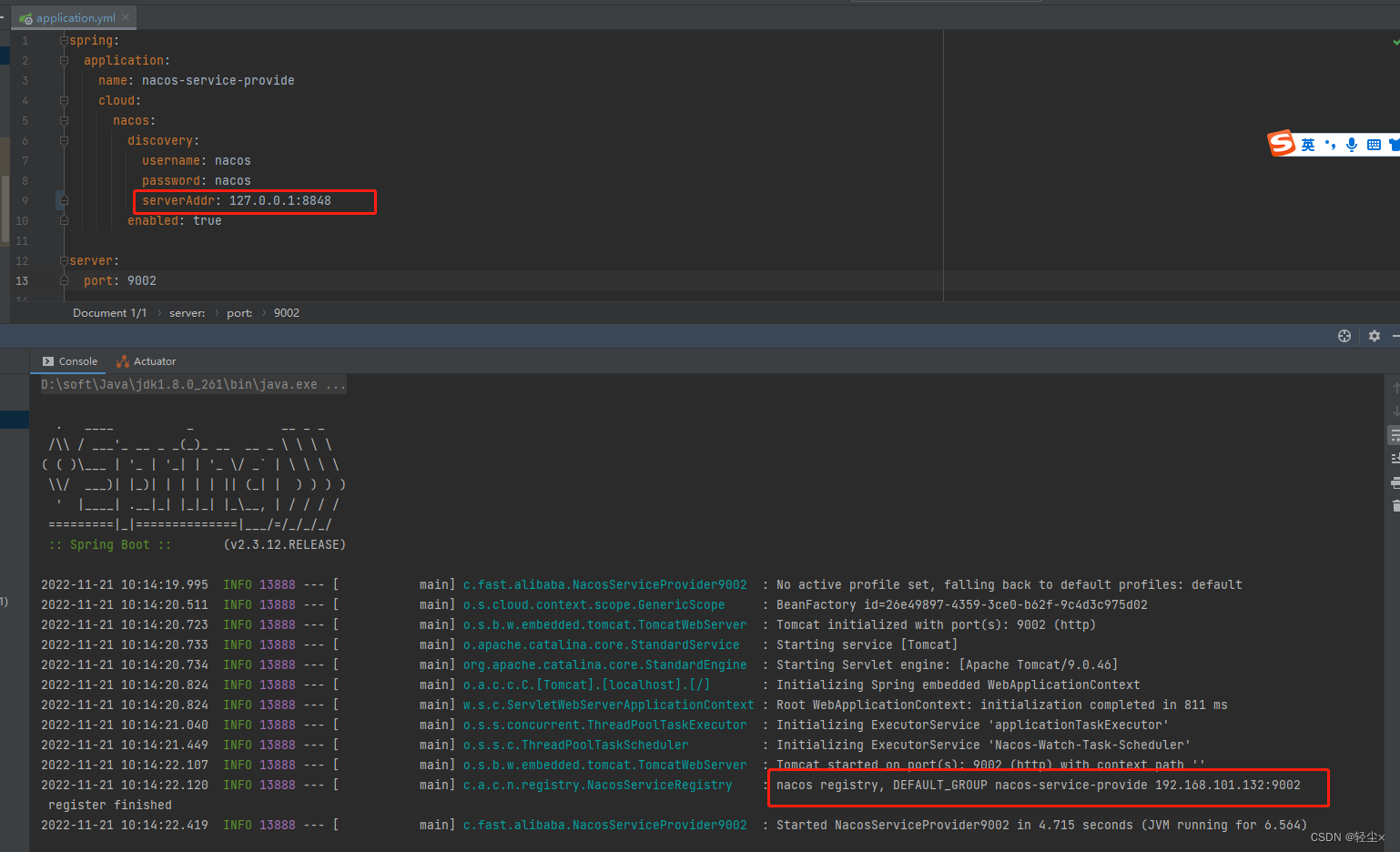Start voice input with the microphone icon
The width and height of the screenshot is (1400, 852).
click(1352, 144)
